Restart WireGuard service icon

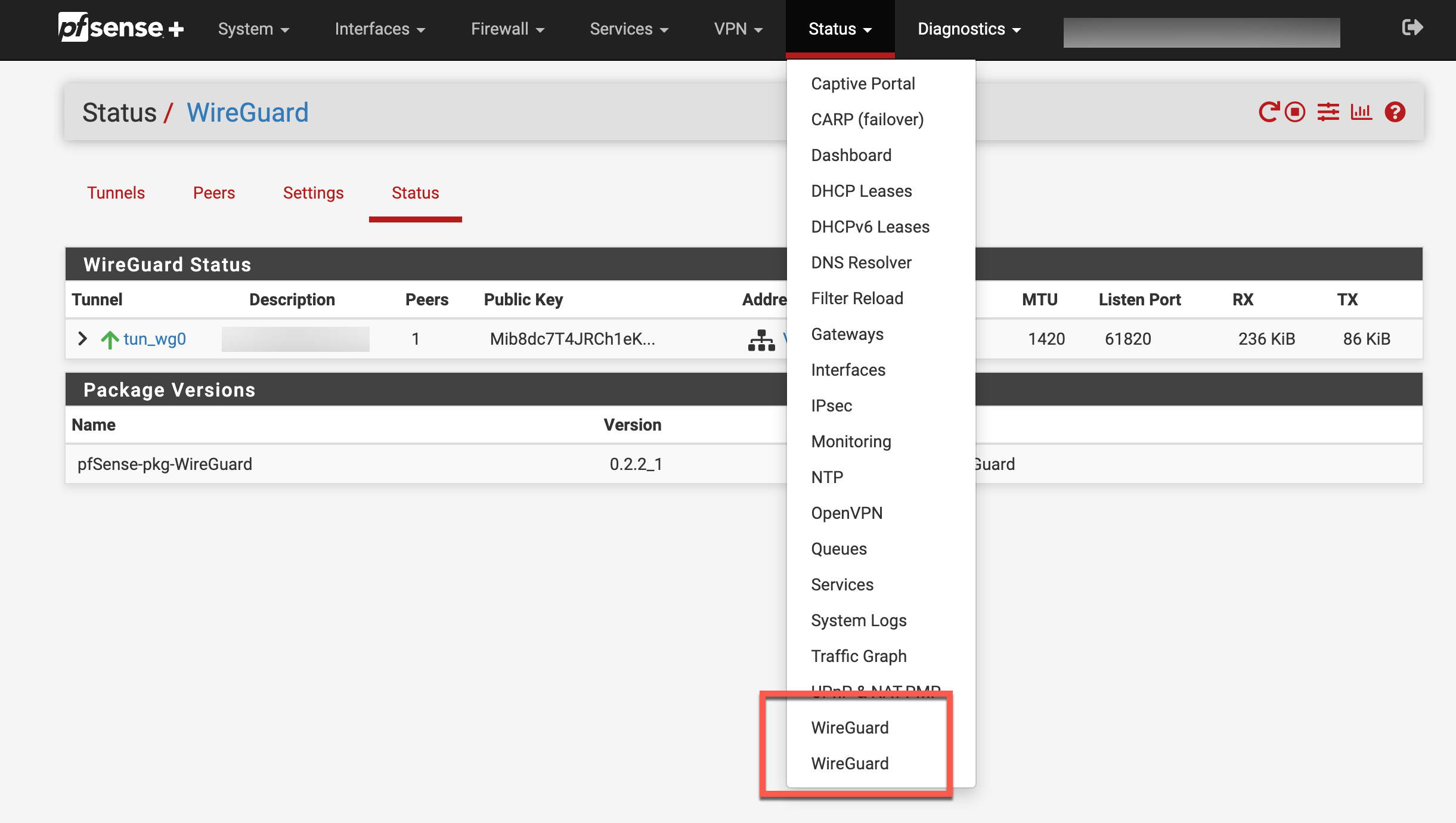coord(1269,112)
